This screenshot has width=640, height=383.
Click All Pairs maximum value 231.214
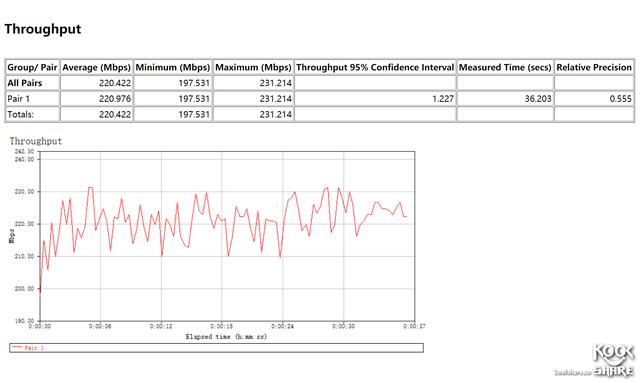[x=276, y=83]
